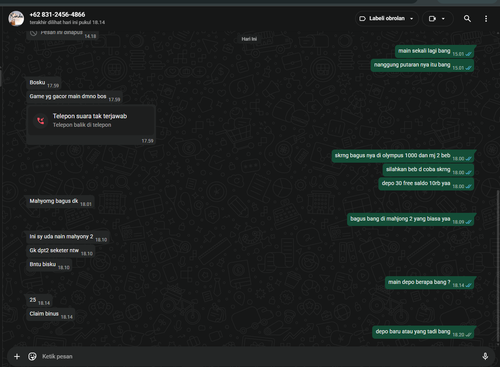
Task: Click read ticks on 'depo baru atau yang tadi bang'
Action: point(469,335)
